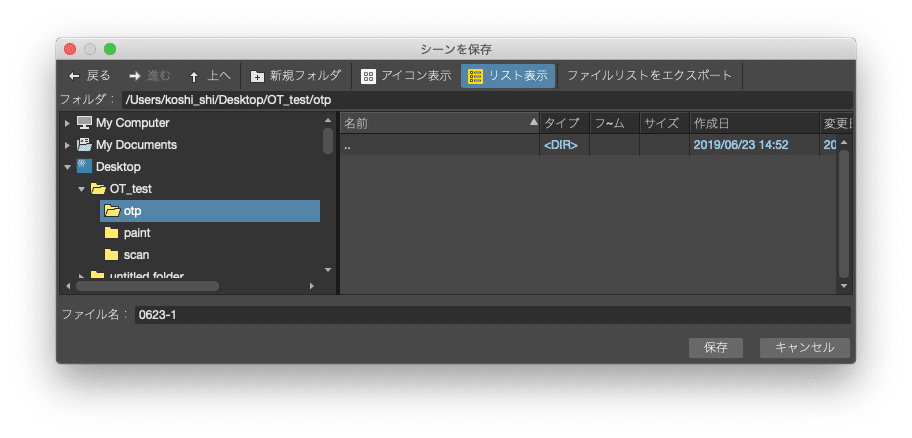Click the ファイル名 input field

pyautogui.click(x=493, y=315)
